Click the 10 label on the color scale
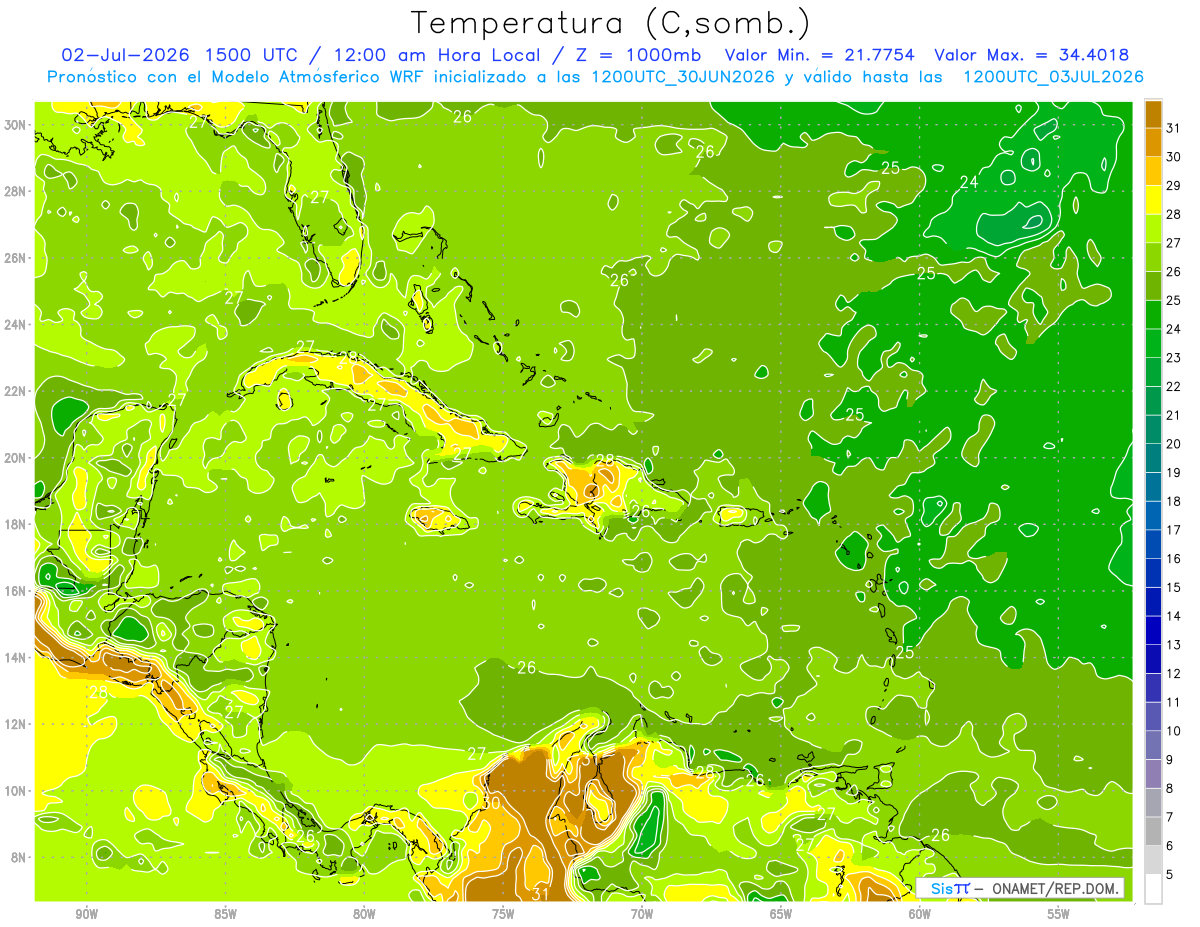This screenshot has width=1200, height=927. pos(1174,731)
